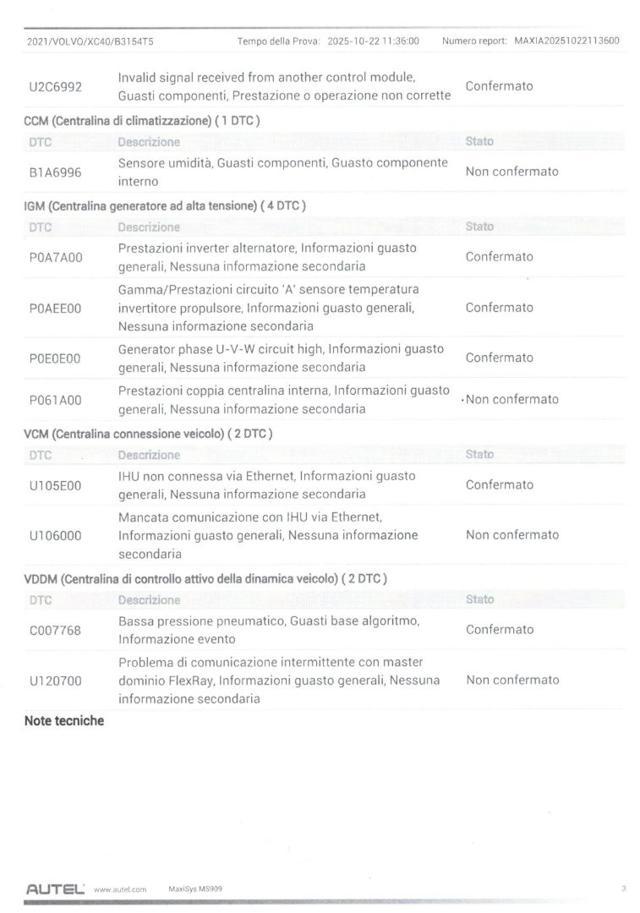This screenshot has height=913, width=640.
Task: Click the P0E0E00 code entry
Action: 55,358
